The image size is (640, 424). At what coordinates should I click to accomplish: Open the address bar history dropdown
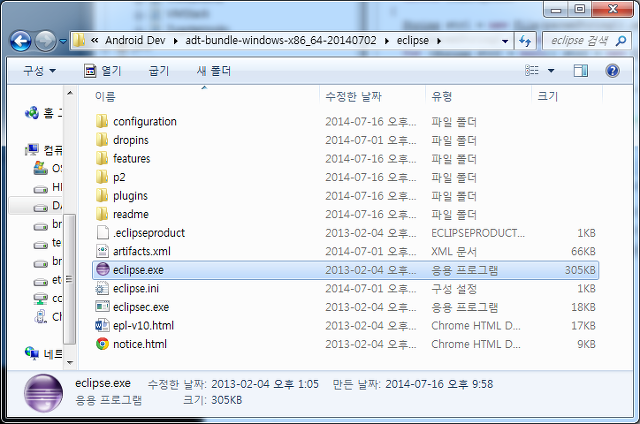pyautogui.click(x=505, y=41)
